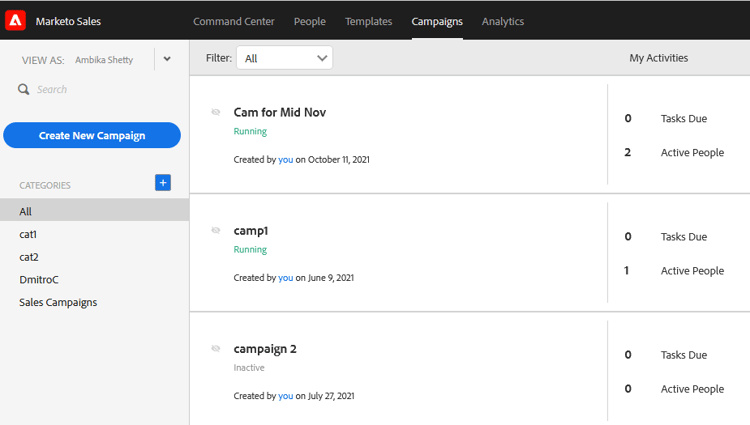Click "you" link under camp1

point(286,277)
